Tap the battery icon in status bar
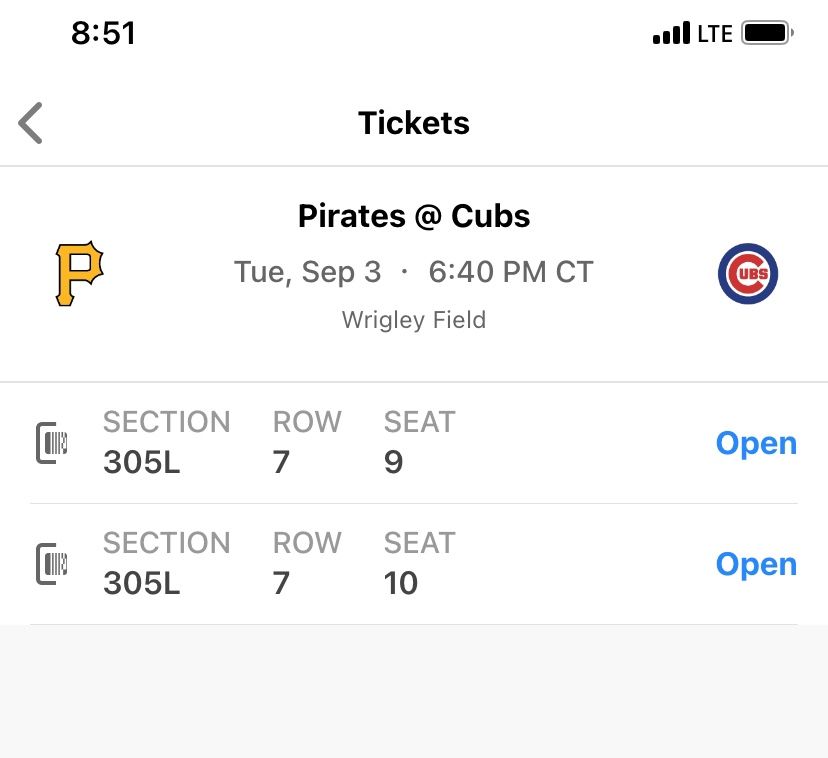The height and width of the screenshot is (758, 828). [x=767, y=34]
